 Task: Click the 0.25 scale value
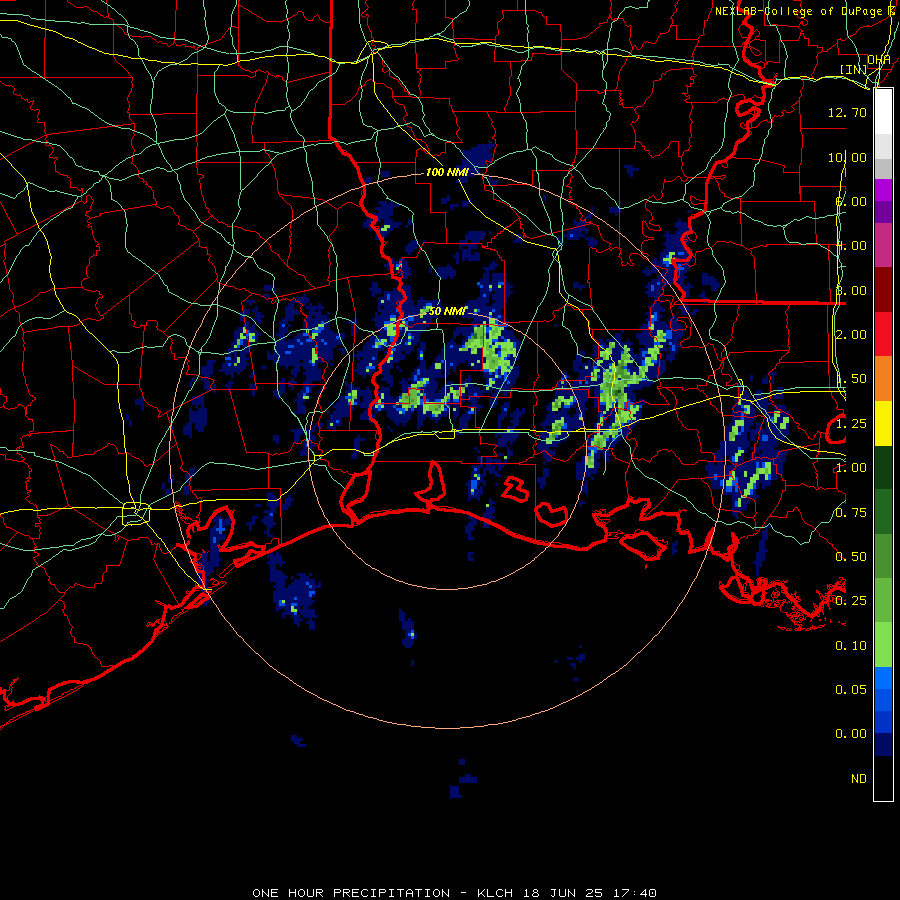851,601
